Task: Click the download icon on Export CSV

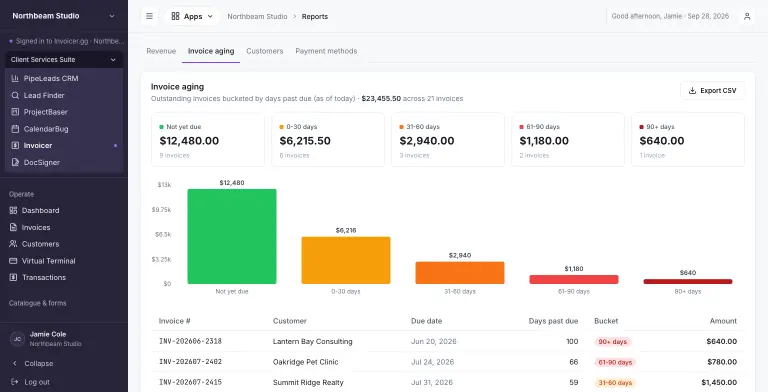Action: [692, 91]
